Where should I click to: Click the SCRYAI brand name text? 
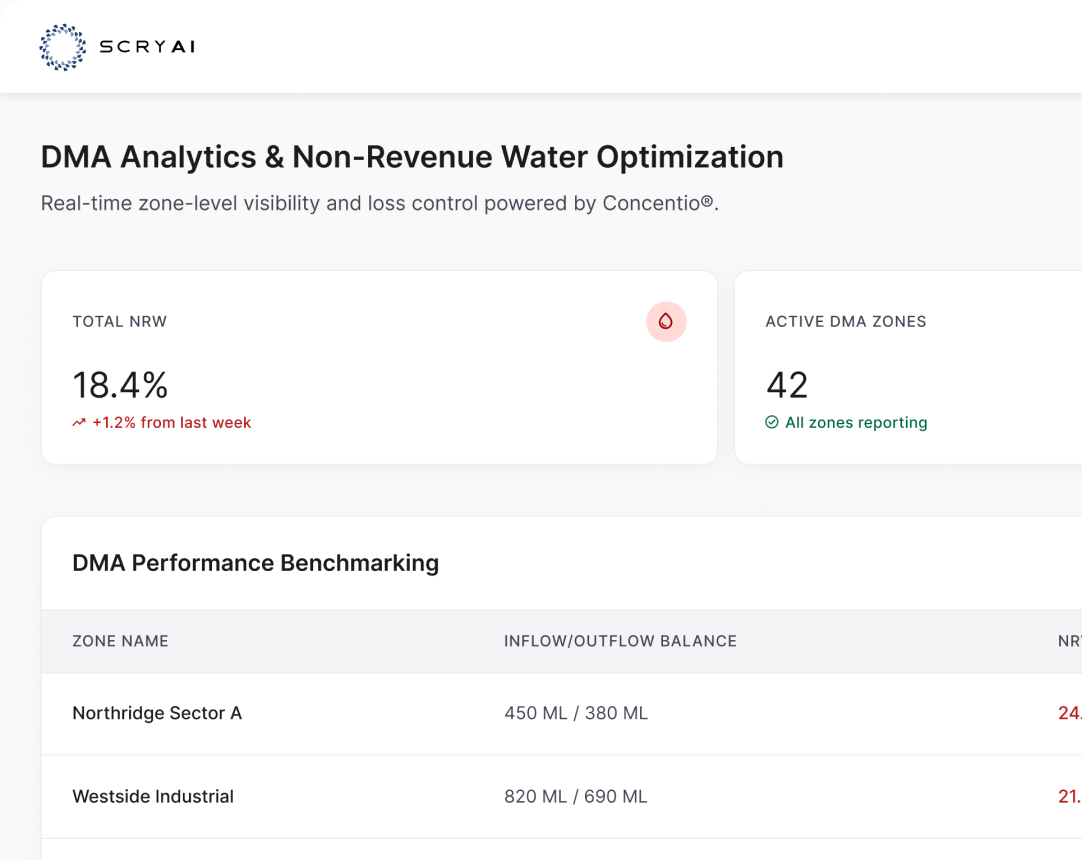(x=148, y=47)
